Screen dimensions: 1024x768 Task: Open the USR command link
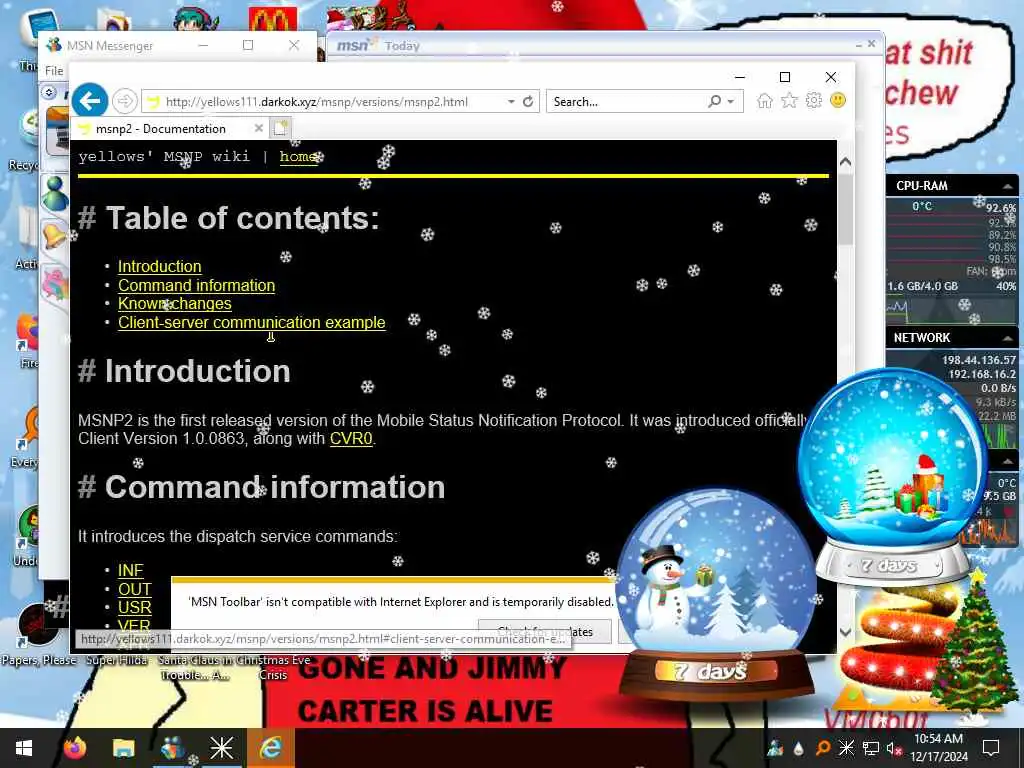click(135, 607)
